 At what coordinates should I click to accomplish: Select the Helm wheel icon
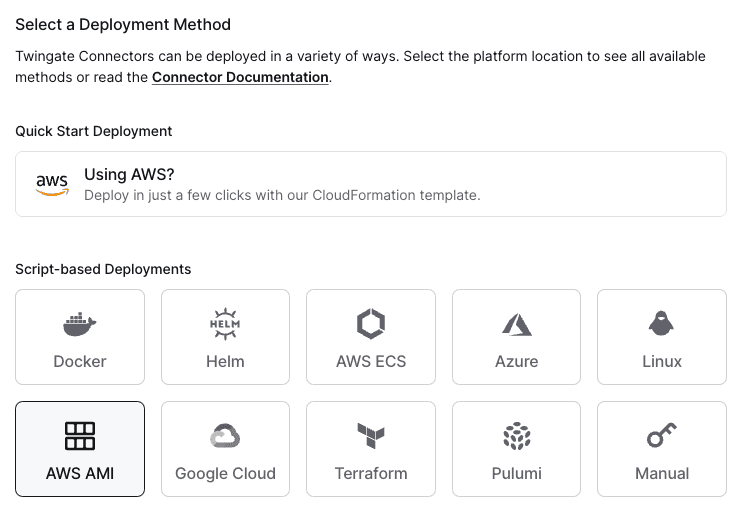tap(225, 324)
